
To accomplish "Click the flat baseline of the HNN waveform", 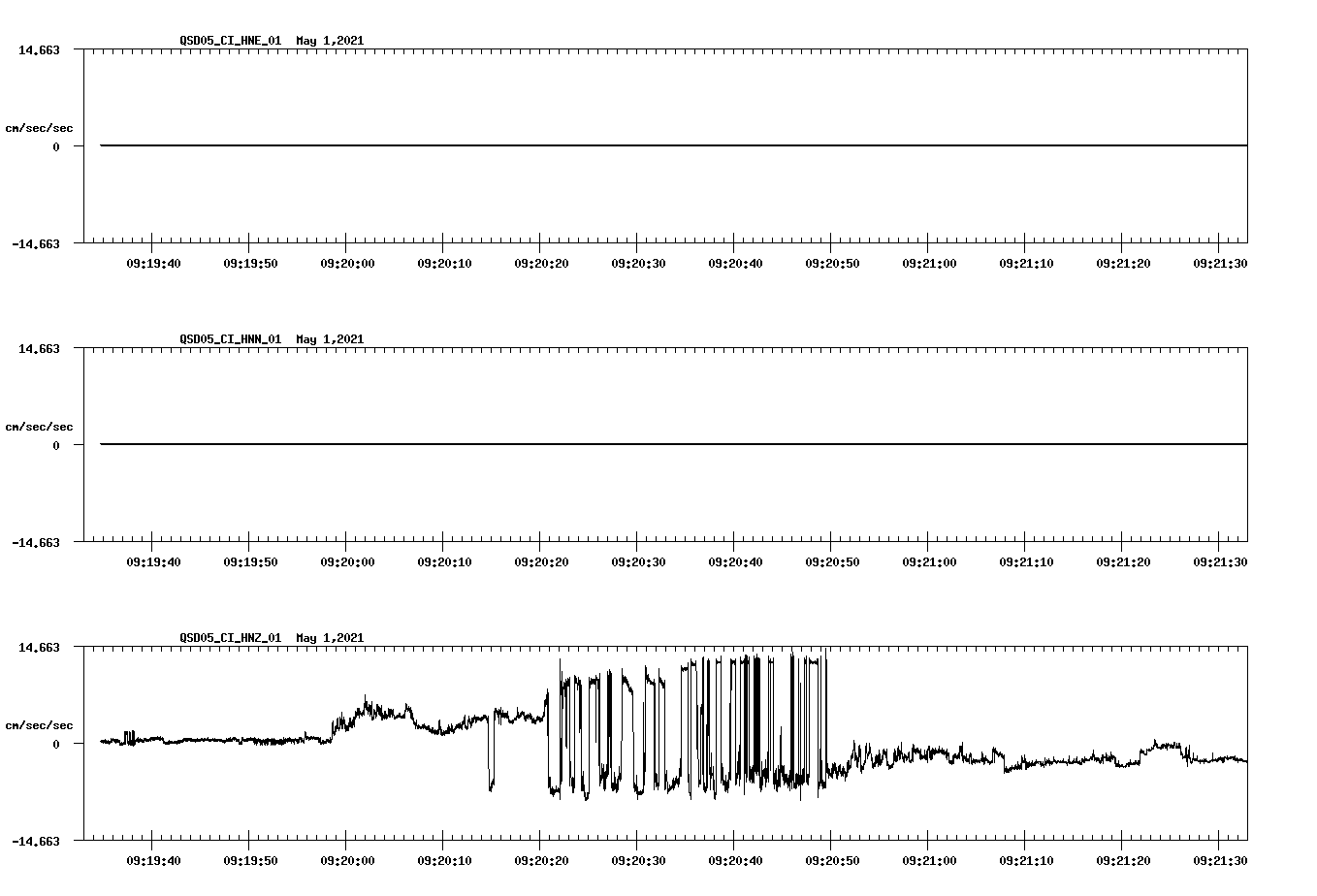I will (x=582, y=444).
